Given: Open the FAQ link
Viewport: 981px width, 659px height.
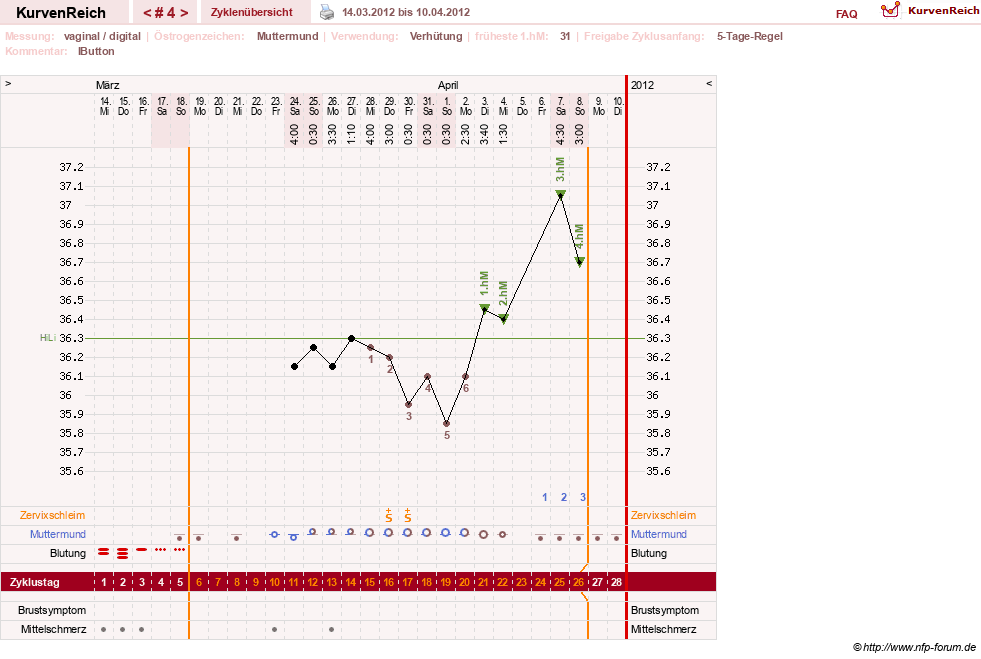Looking at the screenshot, I should (x=846, y=14).
